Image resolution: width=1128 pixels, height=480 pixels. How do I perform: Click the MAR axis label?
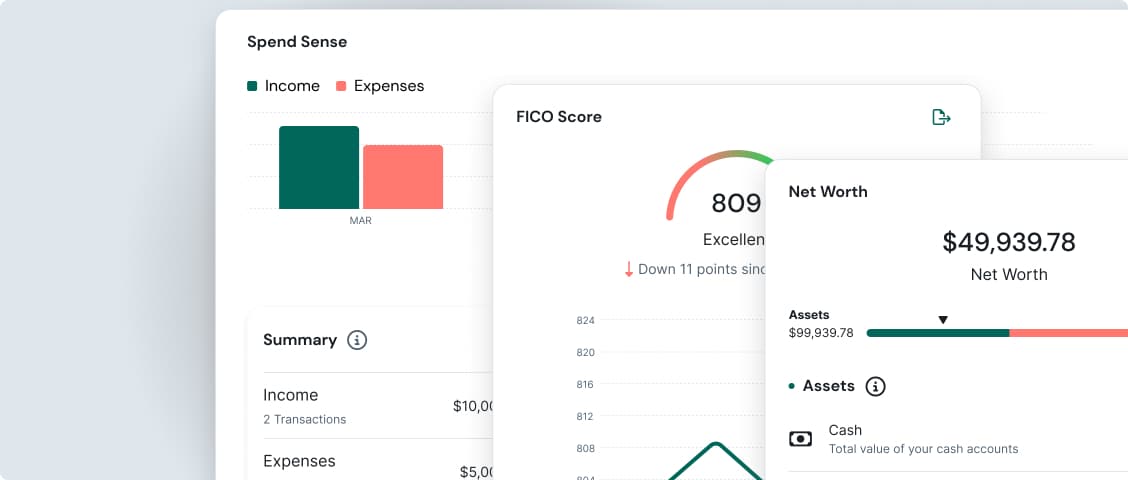coord(360,221)
